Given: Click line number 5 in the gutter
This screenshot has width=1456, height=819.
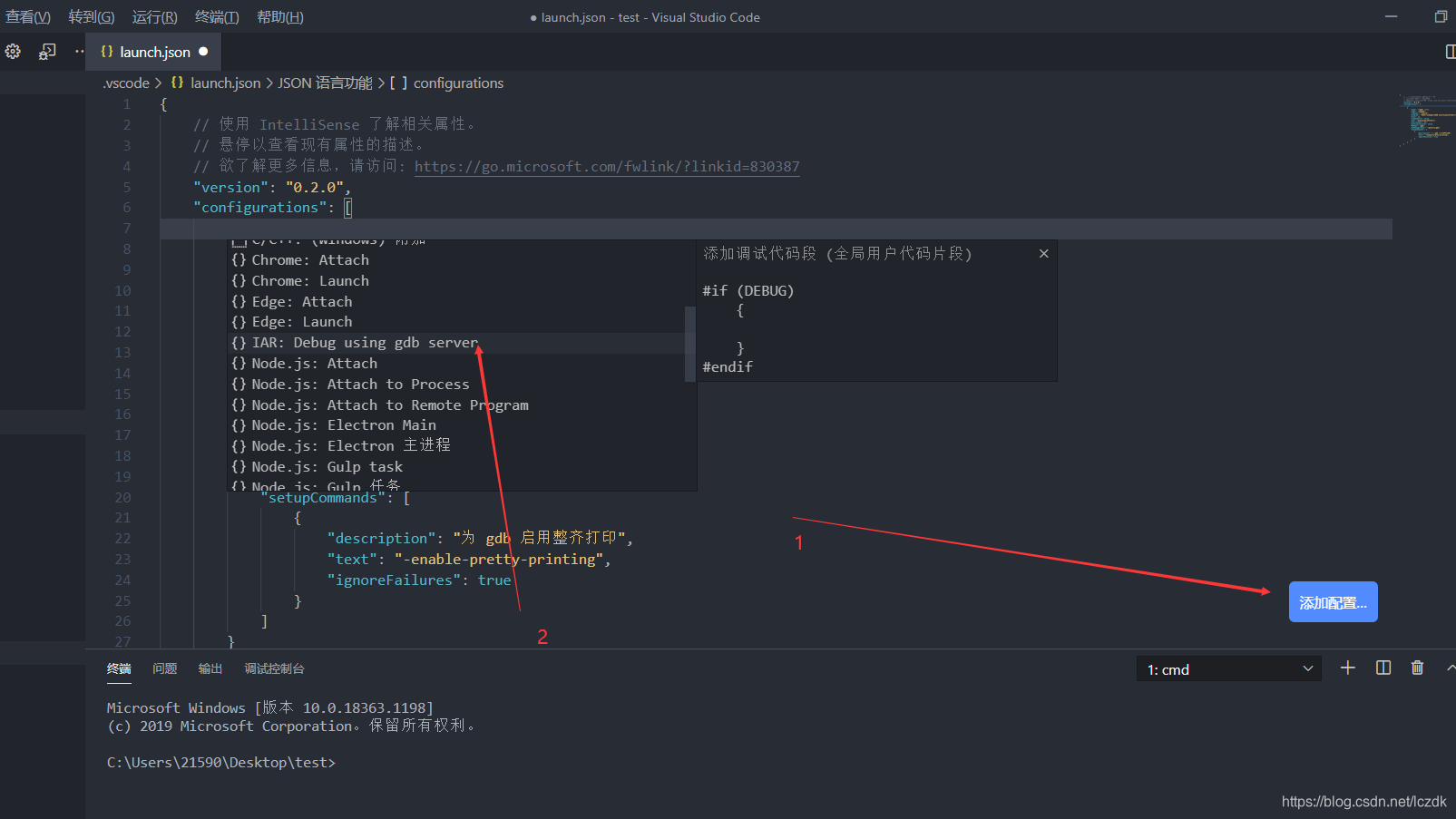Looking at the screenshot, I should pos(127,187).
